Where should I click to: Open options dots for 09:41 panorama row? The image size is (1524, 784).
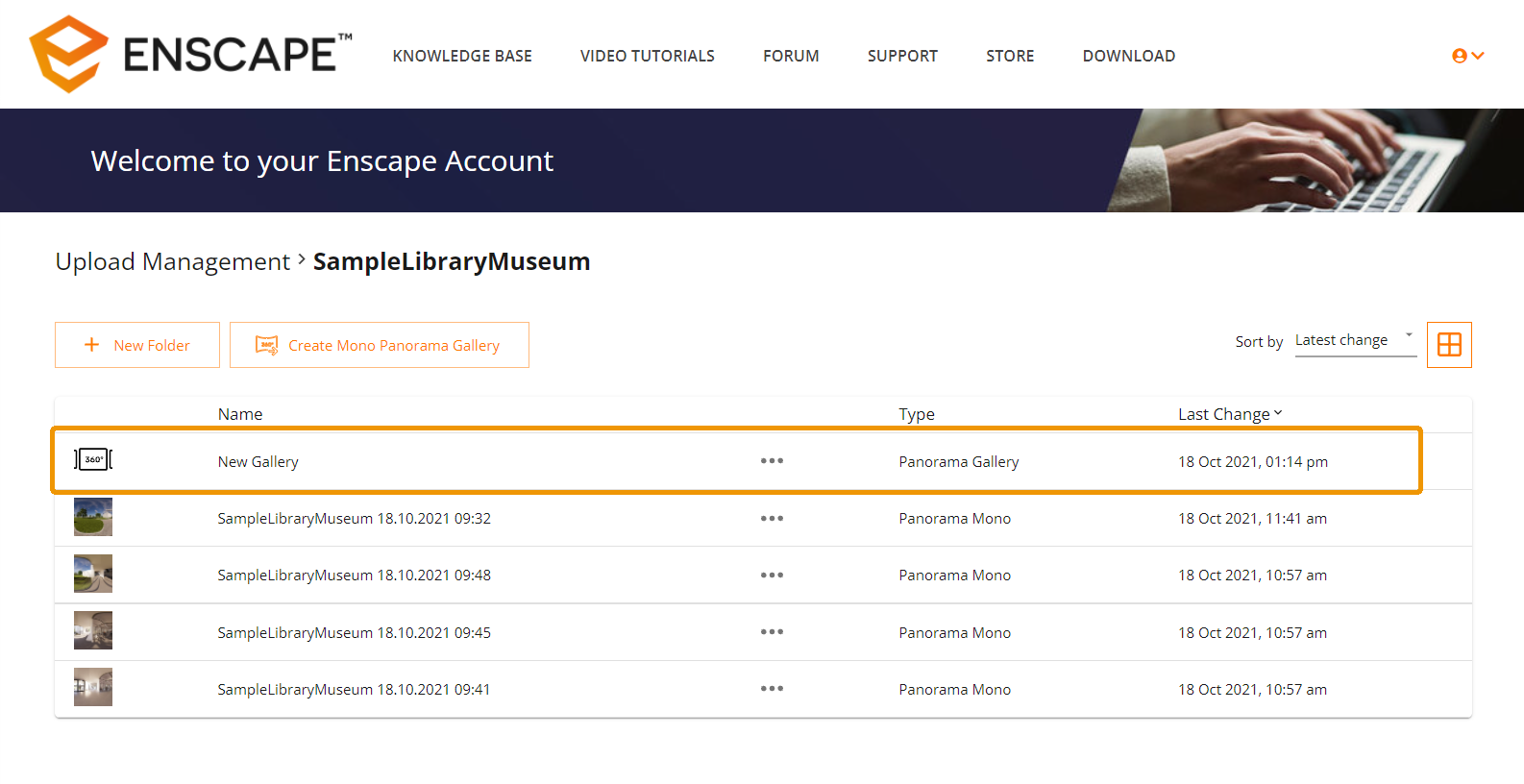[x=772, y=689]
